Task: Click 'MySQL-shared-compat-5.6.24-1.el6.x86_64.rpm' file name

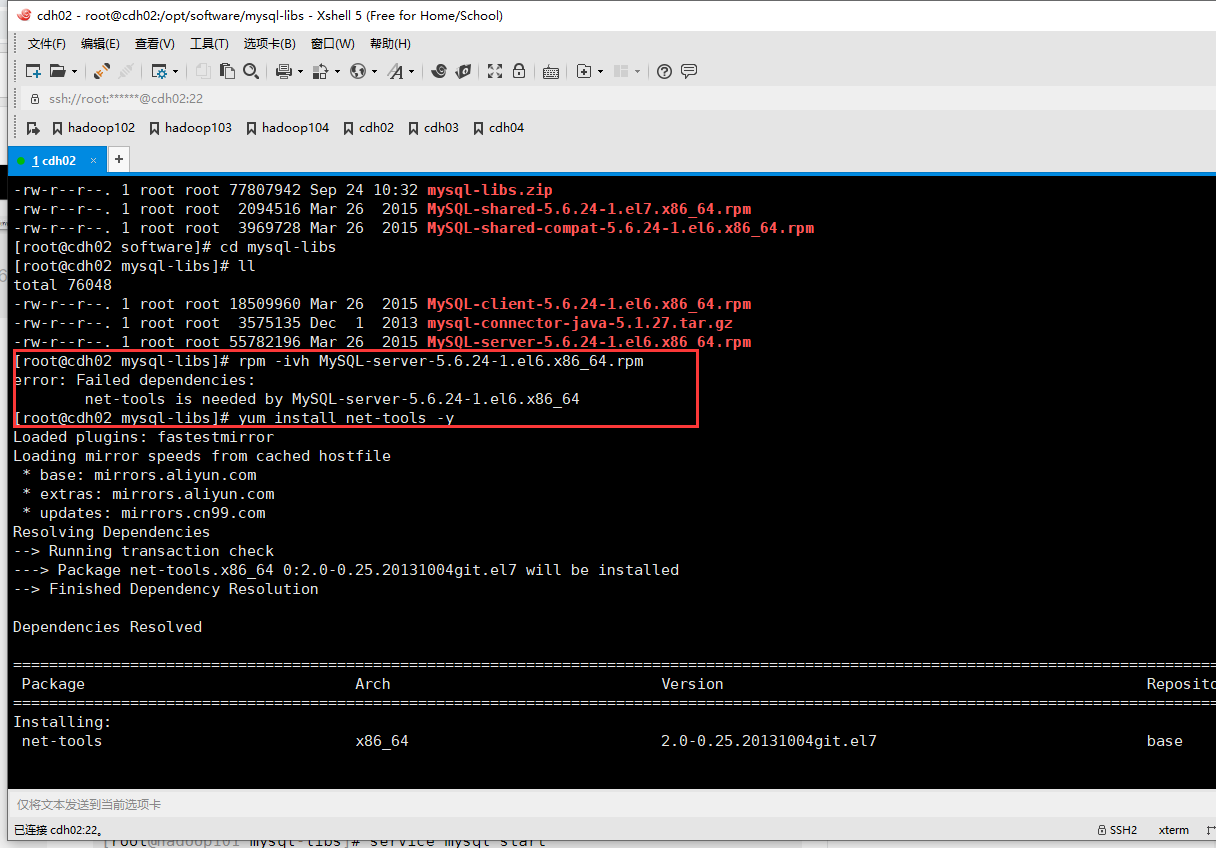Action: (x=620, y=228)
